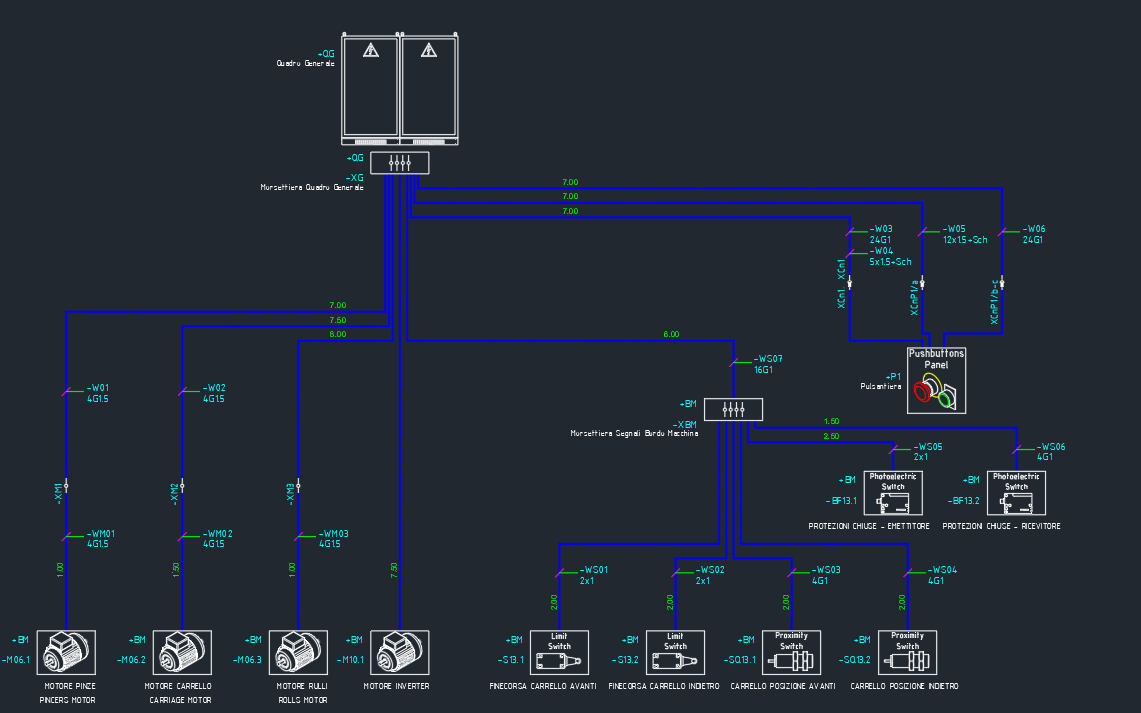This screenshot has width=1141, height=713.
Task: Click the Photoelectric Switch receiver -BF13.2
Action: (1016, 492)
